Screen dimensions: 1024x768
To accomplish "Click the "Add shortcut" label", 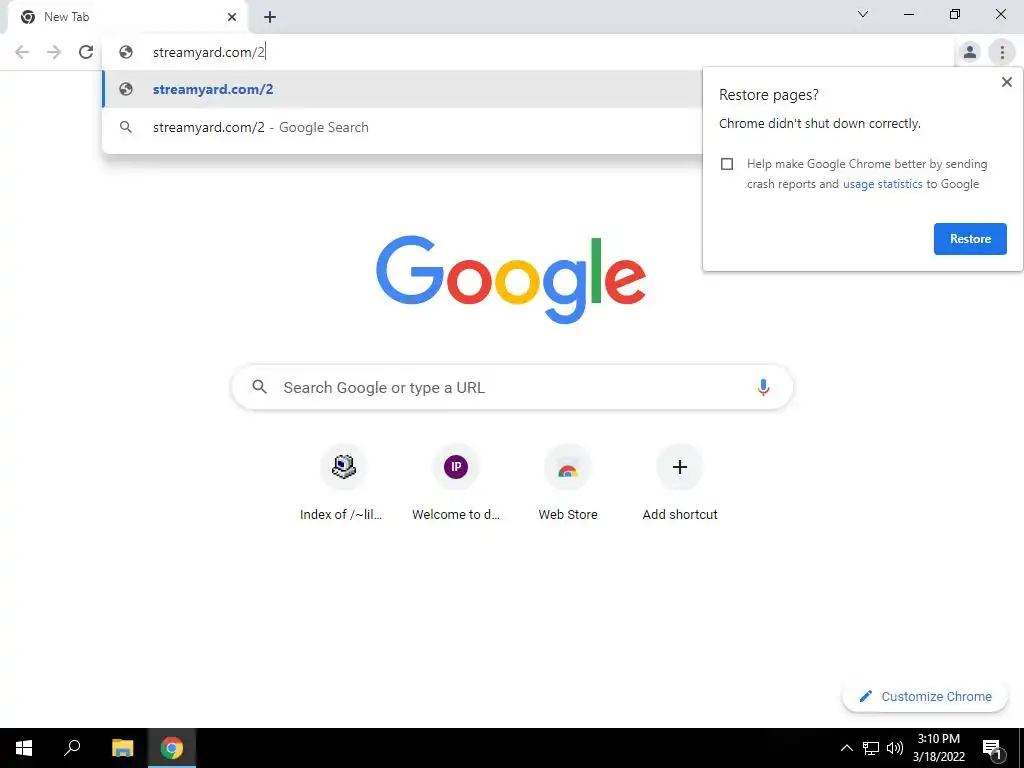I will tap(680, 515).
